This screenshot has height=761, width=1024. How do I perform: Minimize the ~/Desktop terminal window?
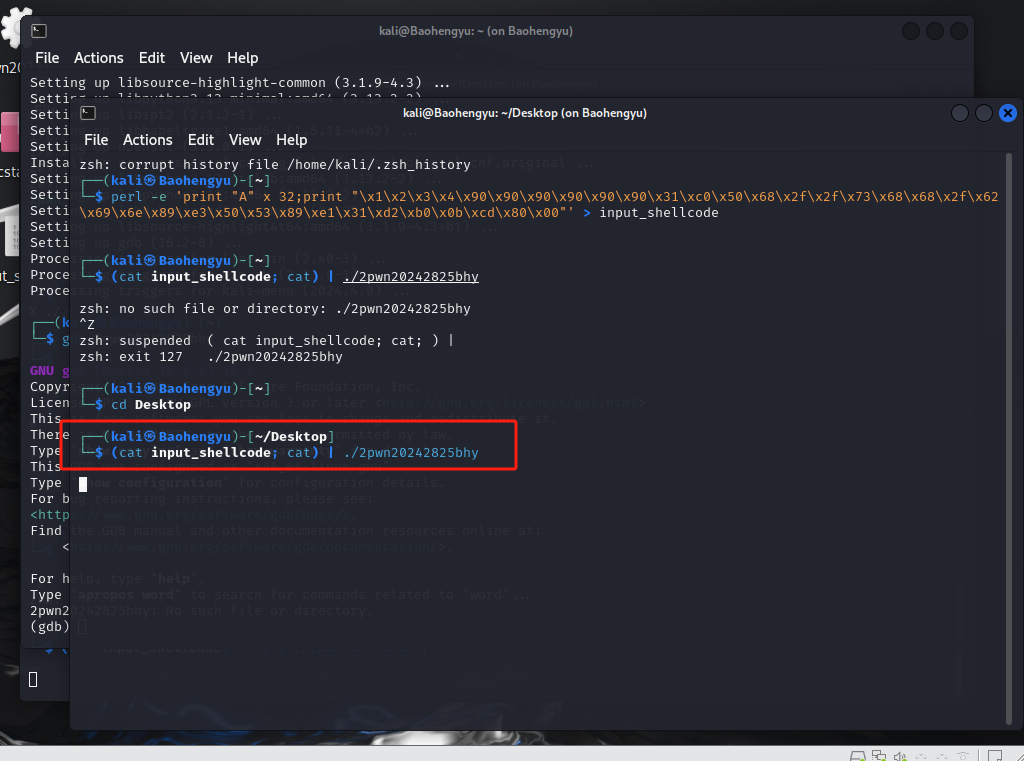pyautogui.click(x=959, y=113)
